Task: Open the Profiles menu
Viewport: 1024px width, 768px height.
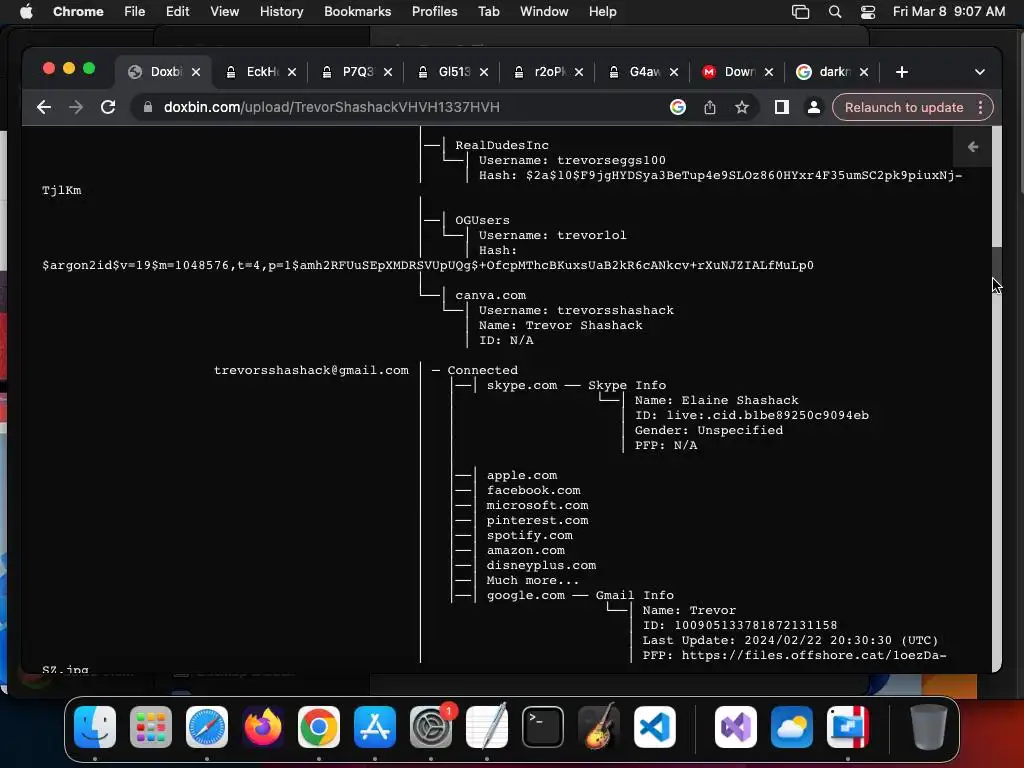Action: [x=434, y=12]
